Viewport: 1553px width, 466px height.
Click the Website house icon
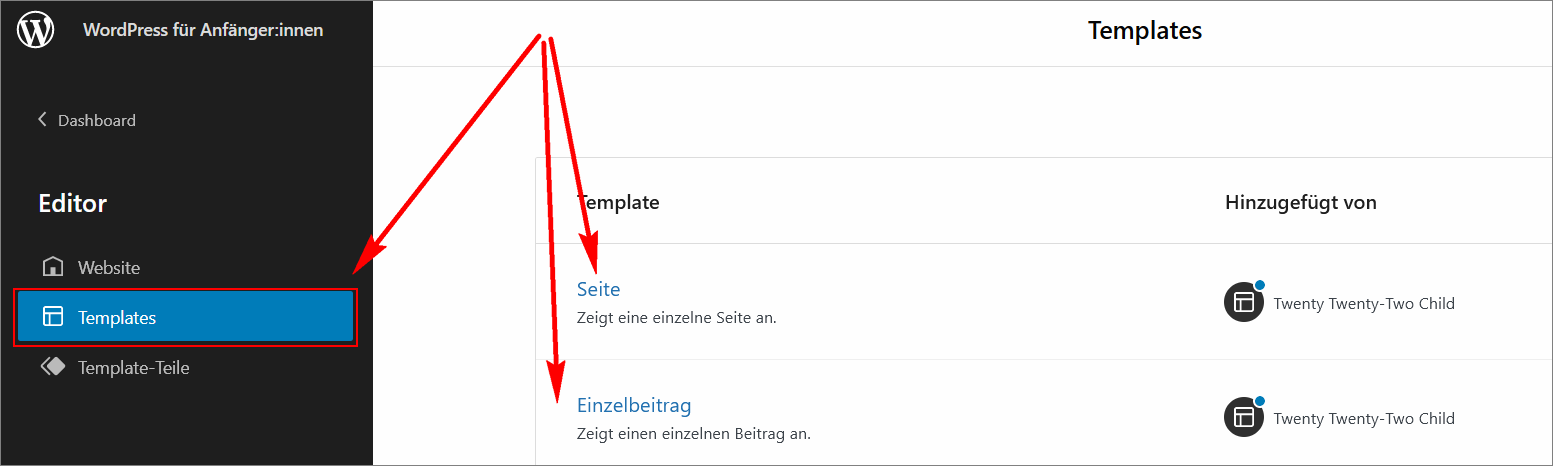[52, 267]
